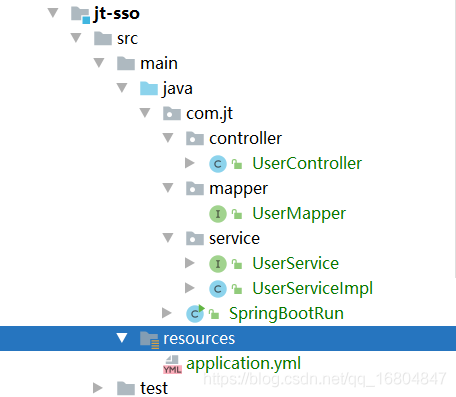Collapse the jt-sso module node
456x397 pixels.
pos(53,13)
